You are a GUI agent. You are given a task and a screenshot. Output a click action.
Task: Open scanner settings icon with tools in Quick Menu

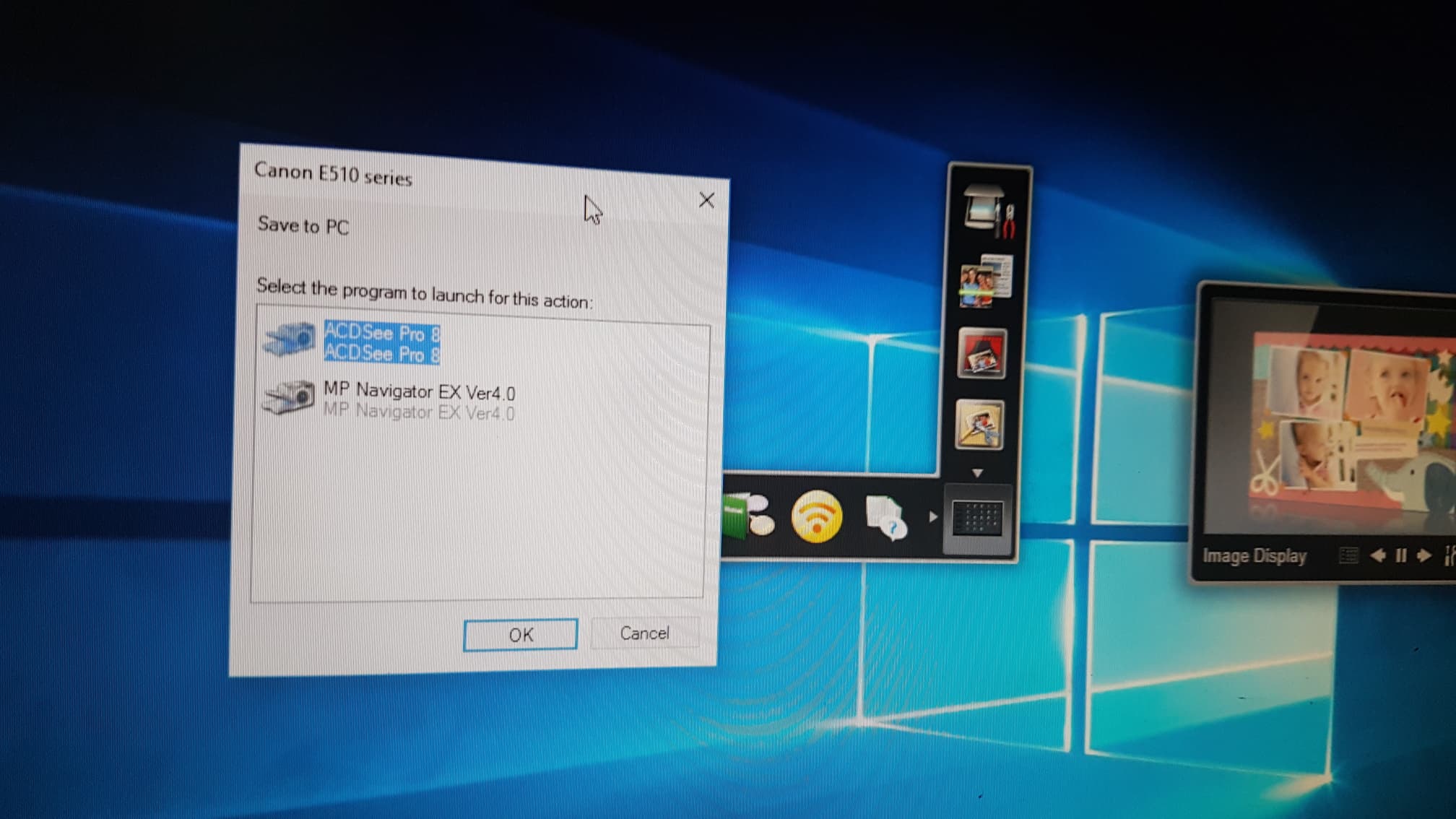988,211
